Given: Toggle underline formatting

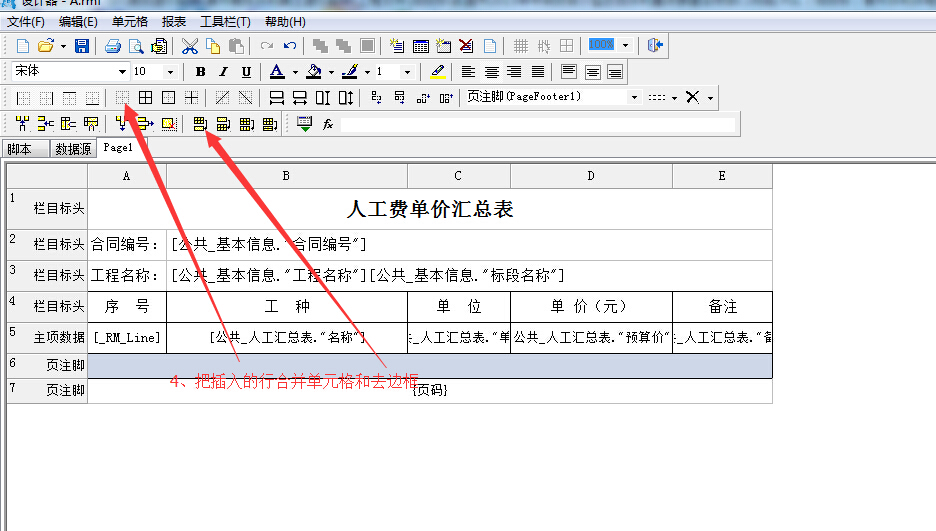Looking at the screenshot, I should click(246, 72).
